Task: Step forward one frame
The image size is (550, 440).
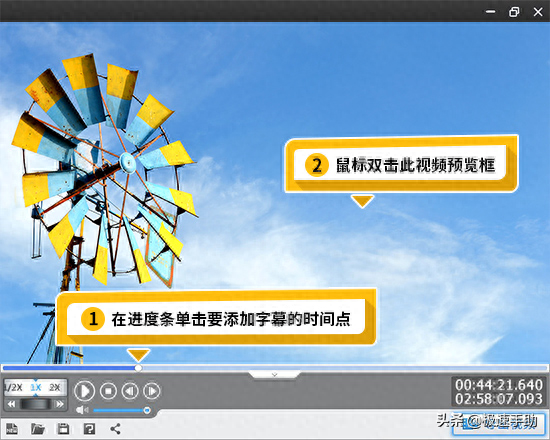Action: click(152, 391)
